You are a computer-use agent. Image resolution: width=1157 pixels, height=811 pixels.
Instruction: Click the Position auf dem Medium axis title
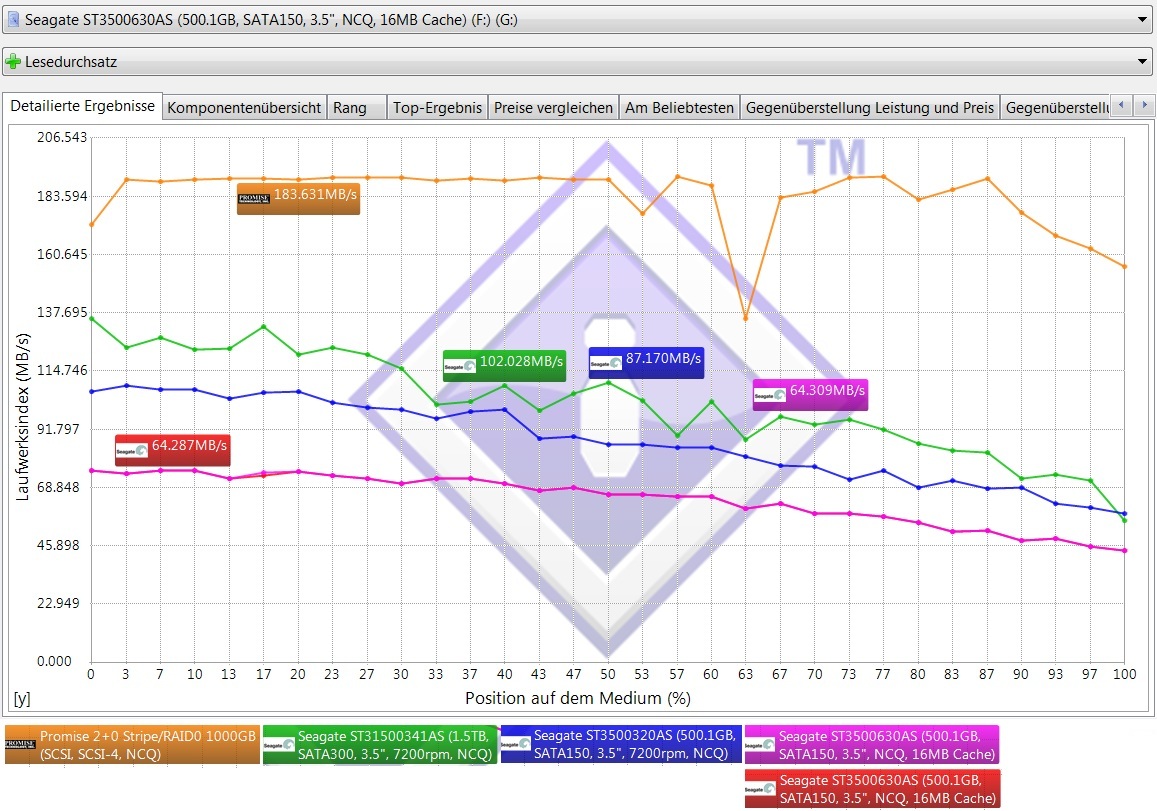click(578, 698)
